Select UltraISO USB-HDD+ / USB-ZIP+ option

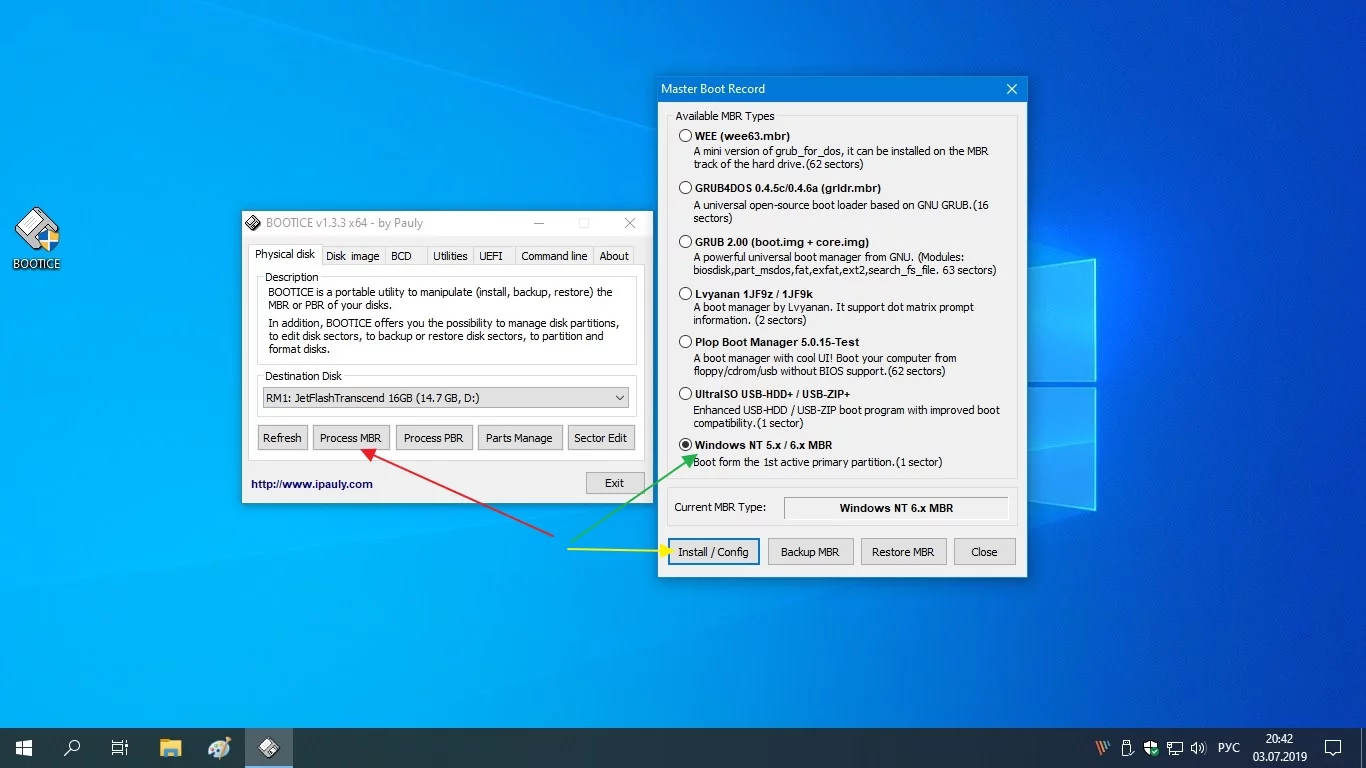coord(685,394)
